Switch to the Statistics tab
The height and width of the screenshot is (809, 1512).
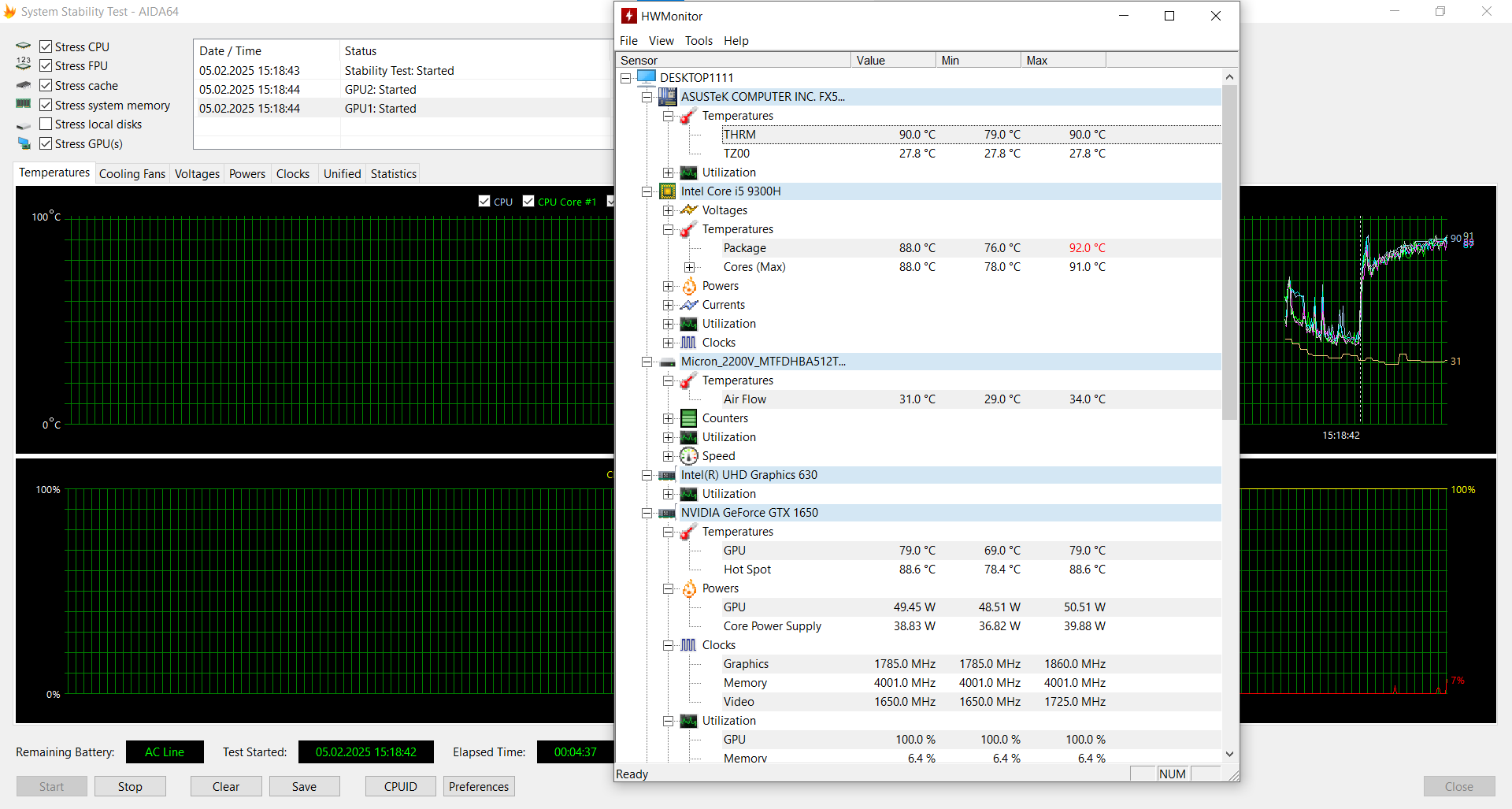(393, 173)
